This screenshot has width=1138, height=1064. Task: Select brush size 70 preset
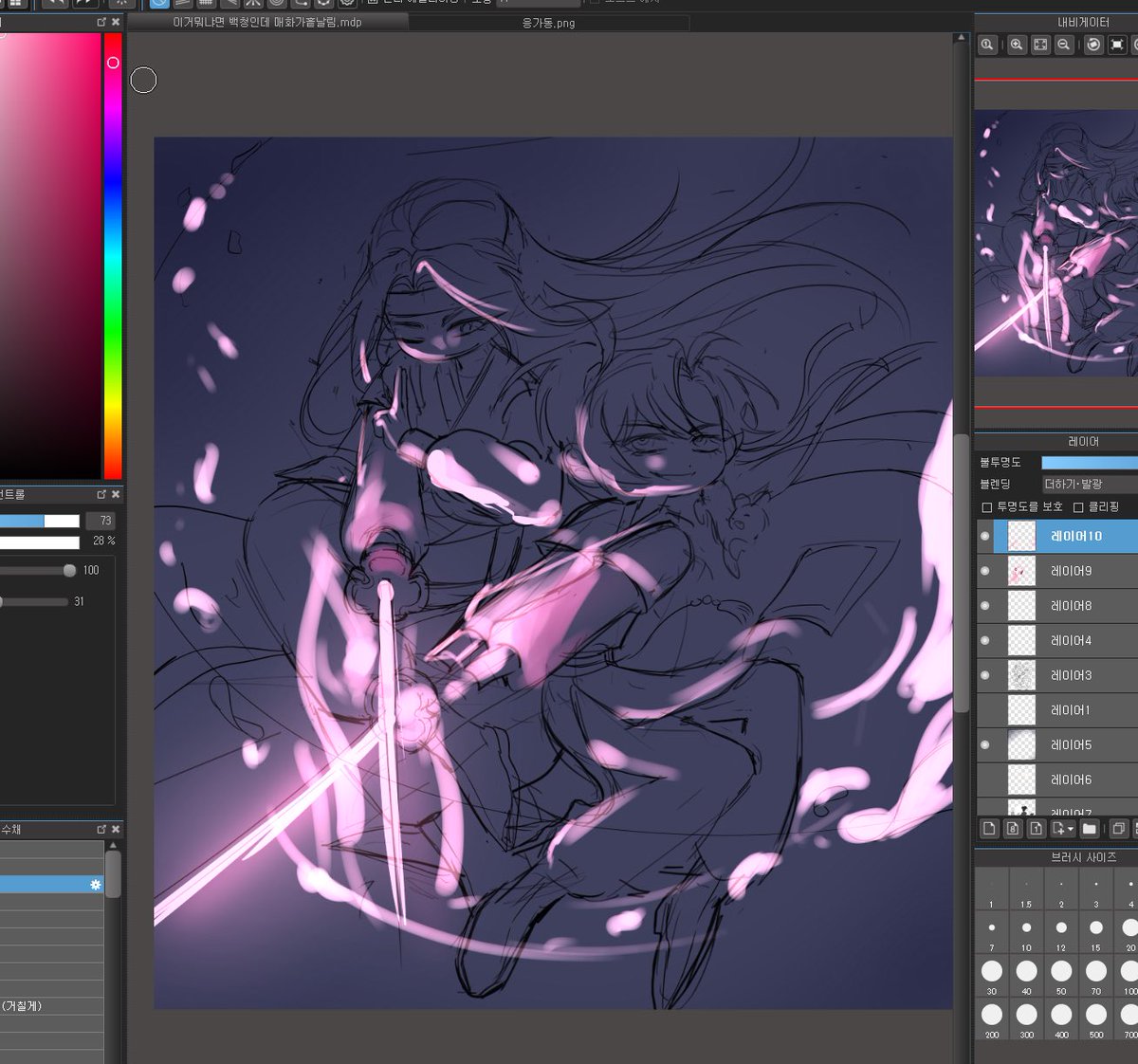tap(1095, 976)
